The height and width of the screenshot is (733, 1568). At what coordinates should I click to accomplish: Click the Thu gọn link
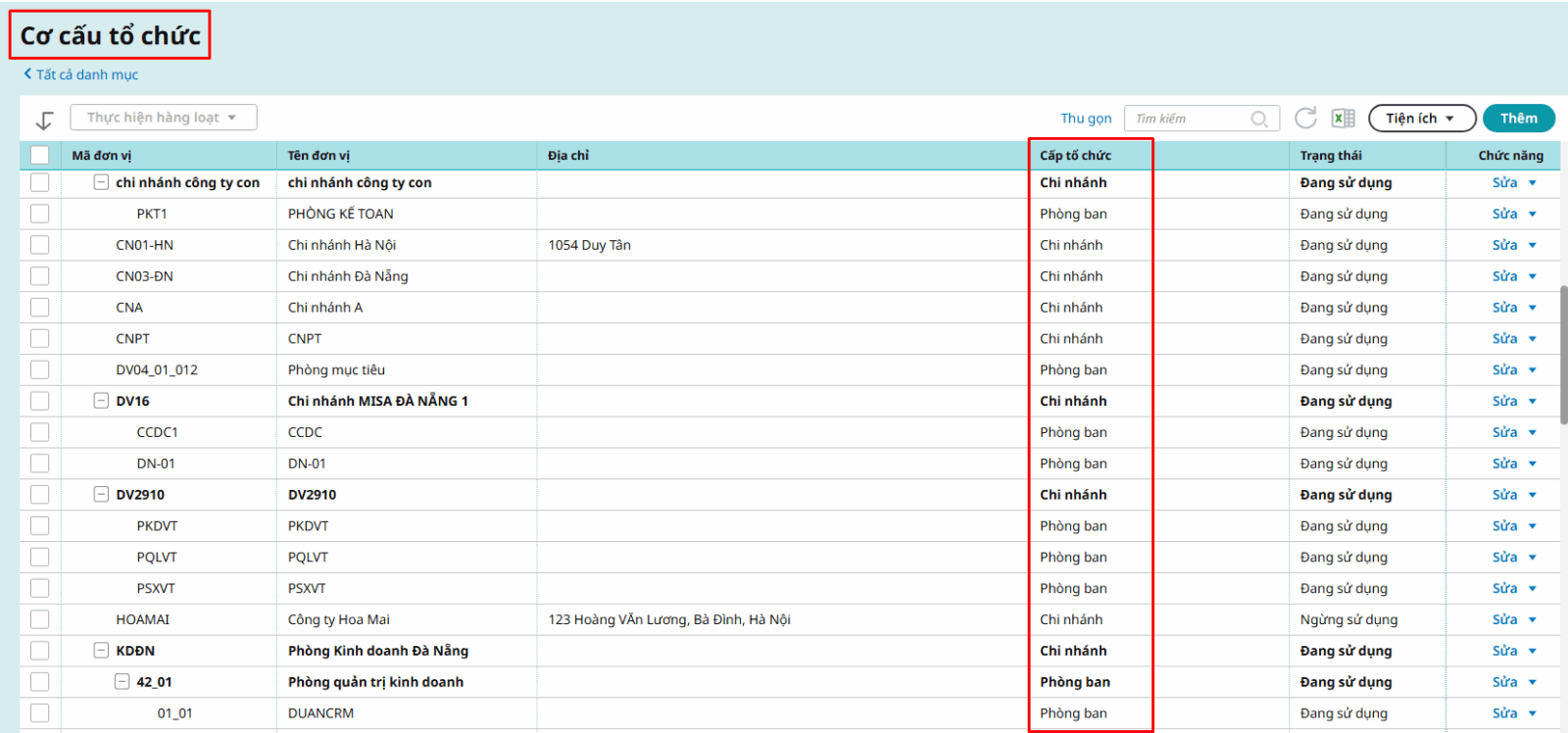coord(1086,119)
